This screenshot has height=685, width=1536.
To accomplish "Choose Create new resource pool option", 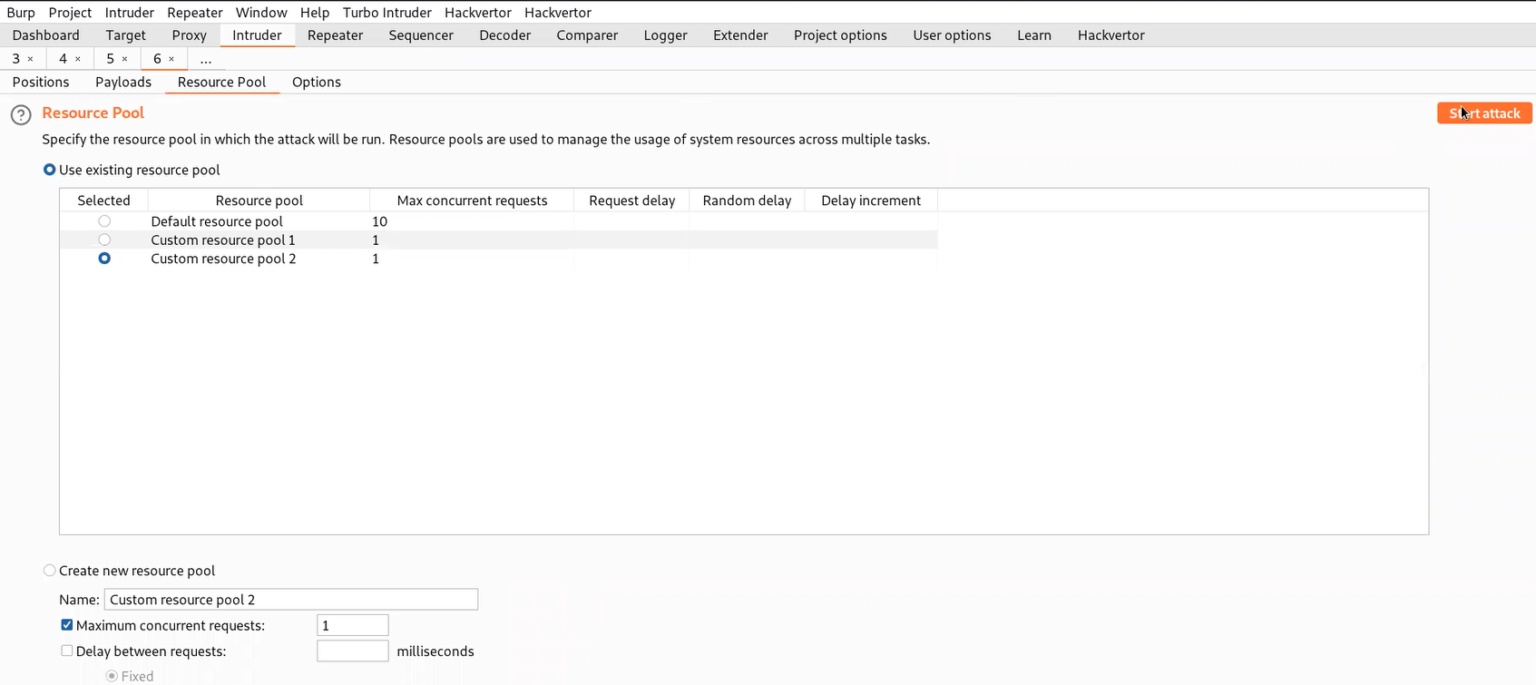I will 49,570.
